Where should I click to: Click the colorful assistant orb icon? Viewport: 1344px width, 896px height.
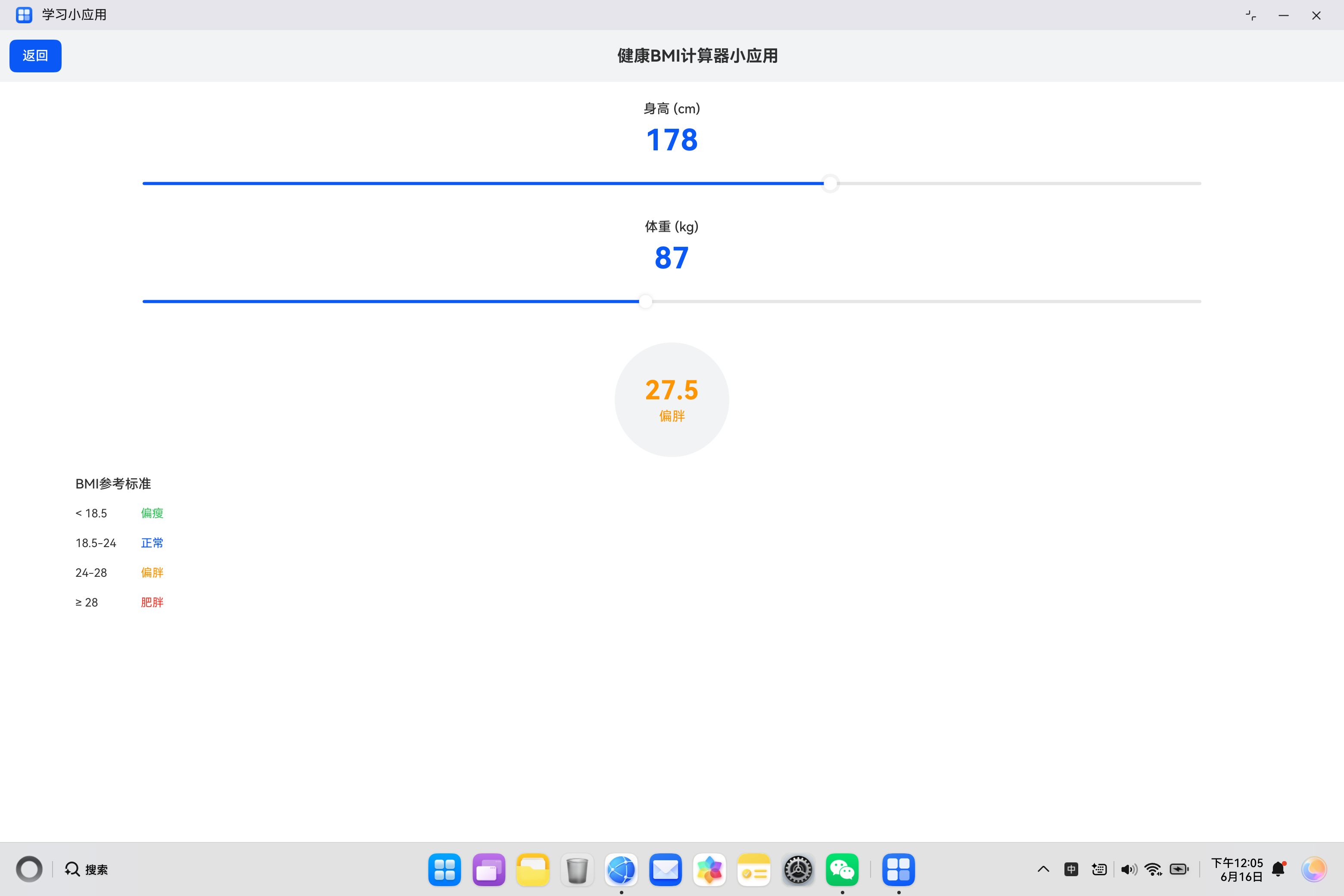point(1314,869)
